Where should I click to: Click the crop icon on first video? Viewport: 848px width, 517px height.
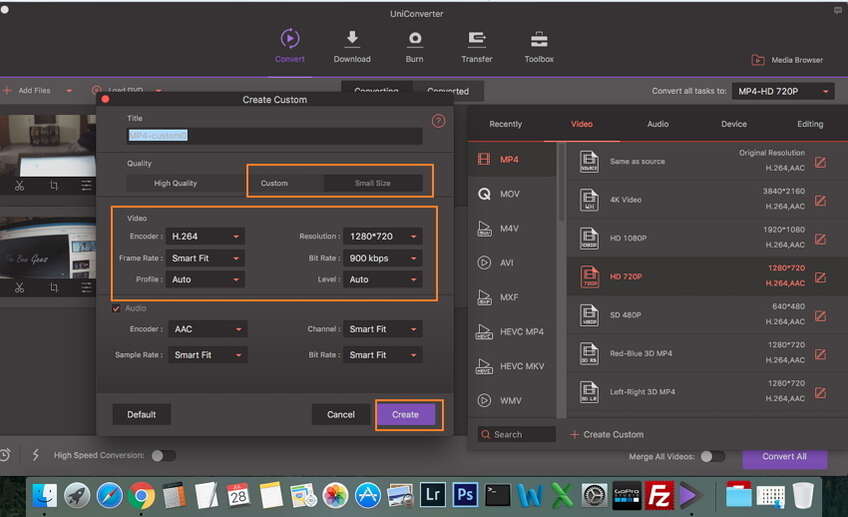[x=54, y=186]
